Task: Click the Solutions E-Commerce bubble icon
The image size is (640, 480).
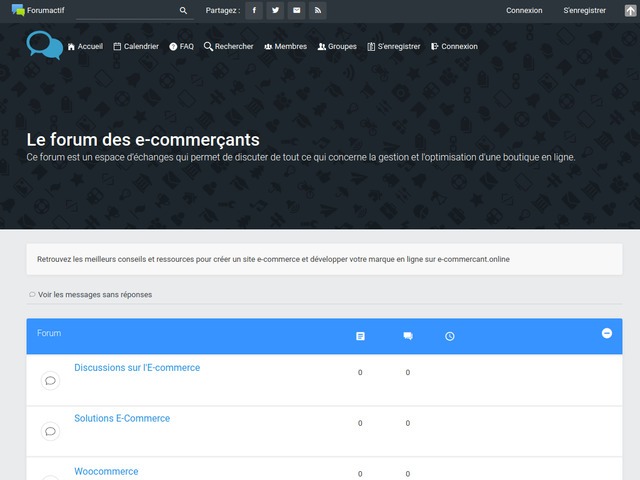Action: [50, 431]
